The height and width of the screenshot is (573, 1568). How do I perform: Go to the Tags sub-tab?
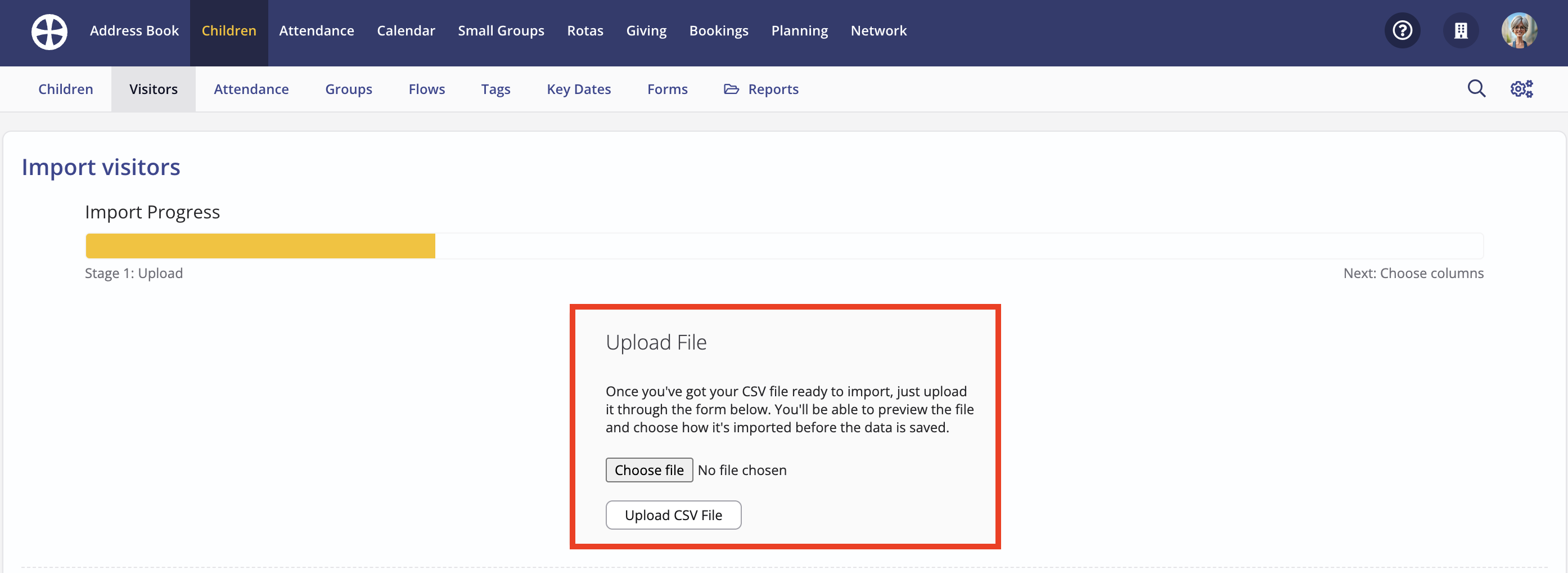[495, 89]
